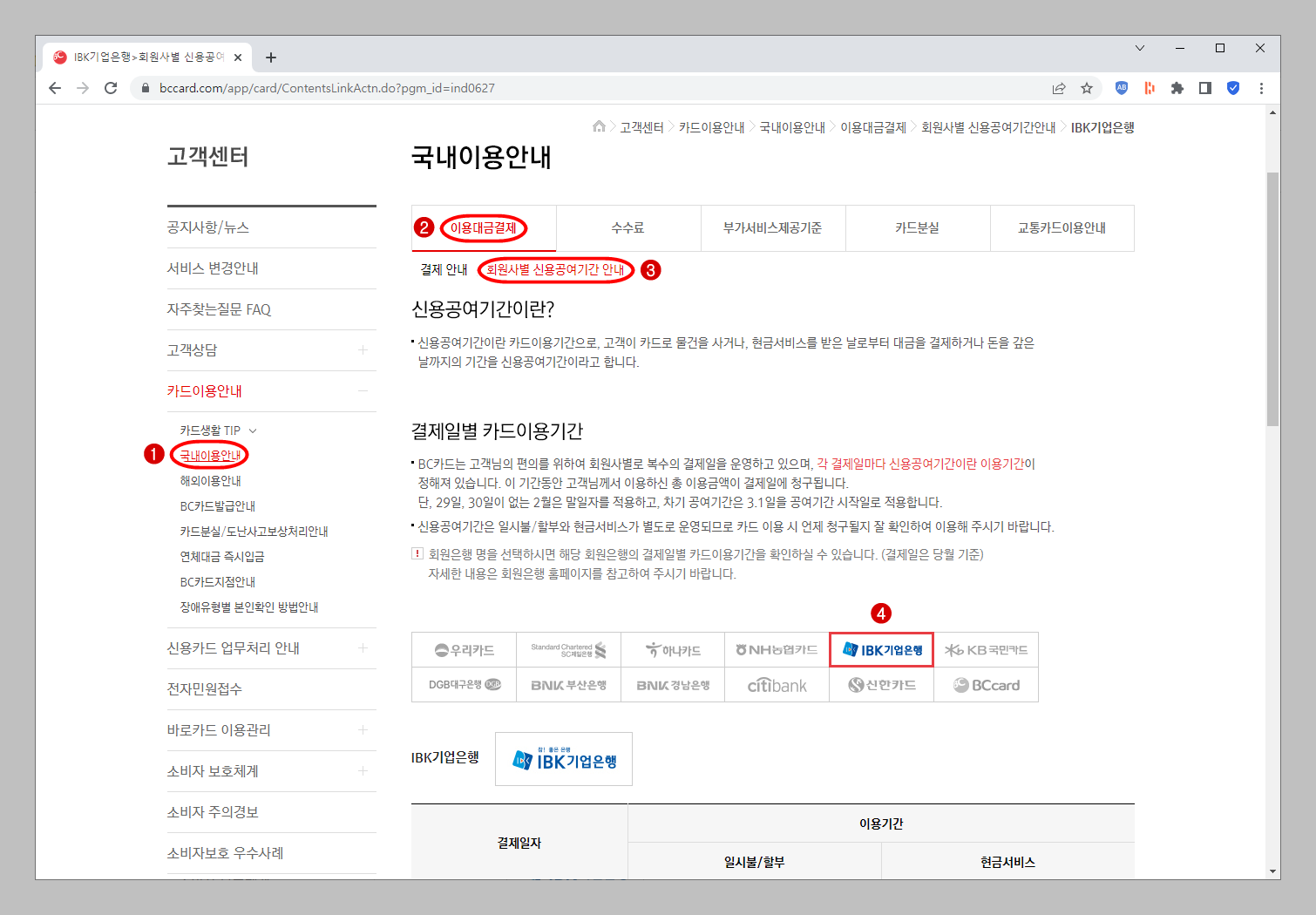Switch to 회원사별 신용공여기간 안내 sub-tab
This screenshot has width=1316, height=915.
click(555, 270)
